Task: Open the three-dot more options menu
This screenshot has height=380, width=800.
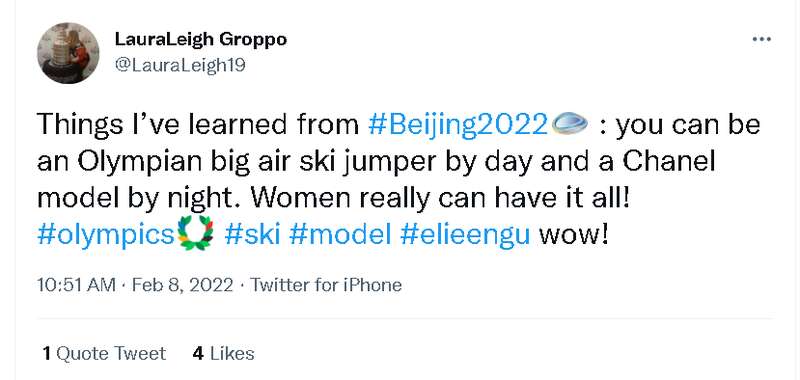Action: (x=761, y=39)
